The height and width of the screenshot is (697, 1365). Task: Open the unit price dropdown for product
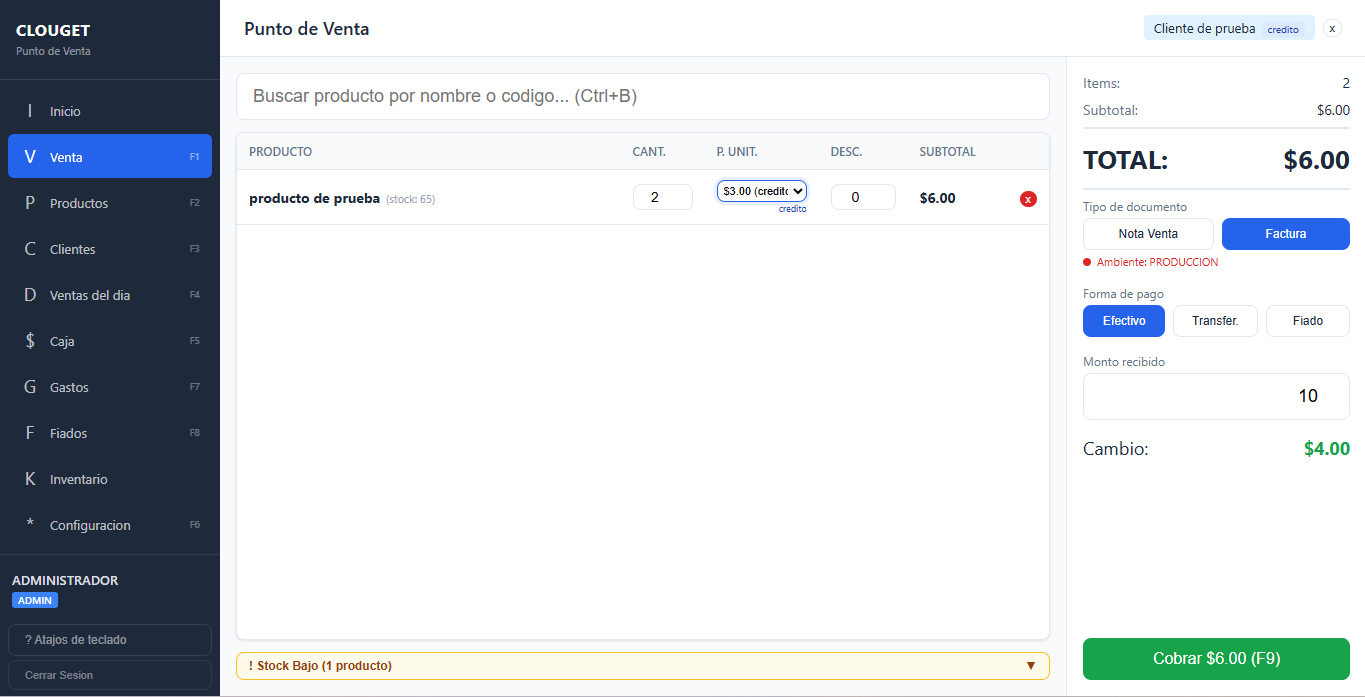(x=761, y=191)
